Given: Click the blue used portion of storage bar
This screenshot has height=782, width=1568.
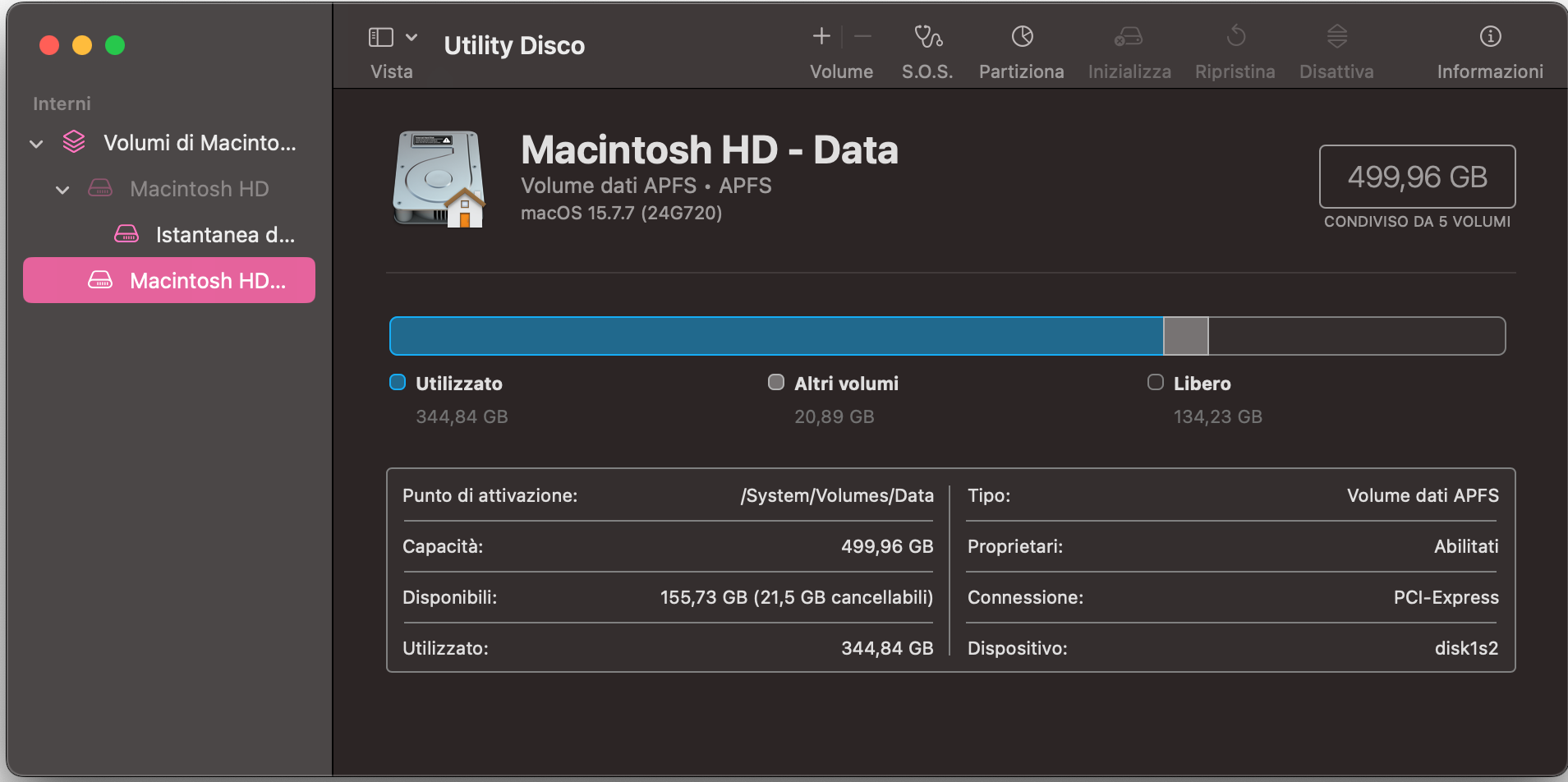Looking at the screenshot, I should [777, 336].
